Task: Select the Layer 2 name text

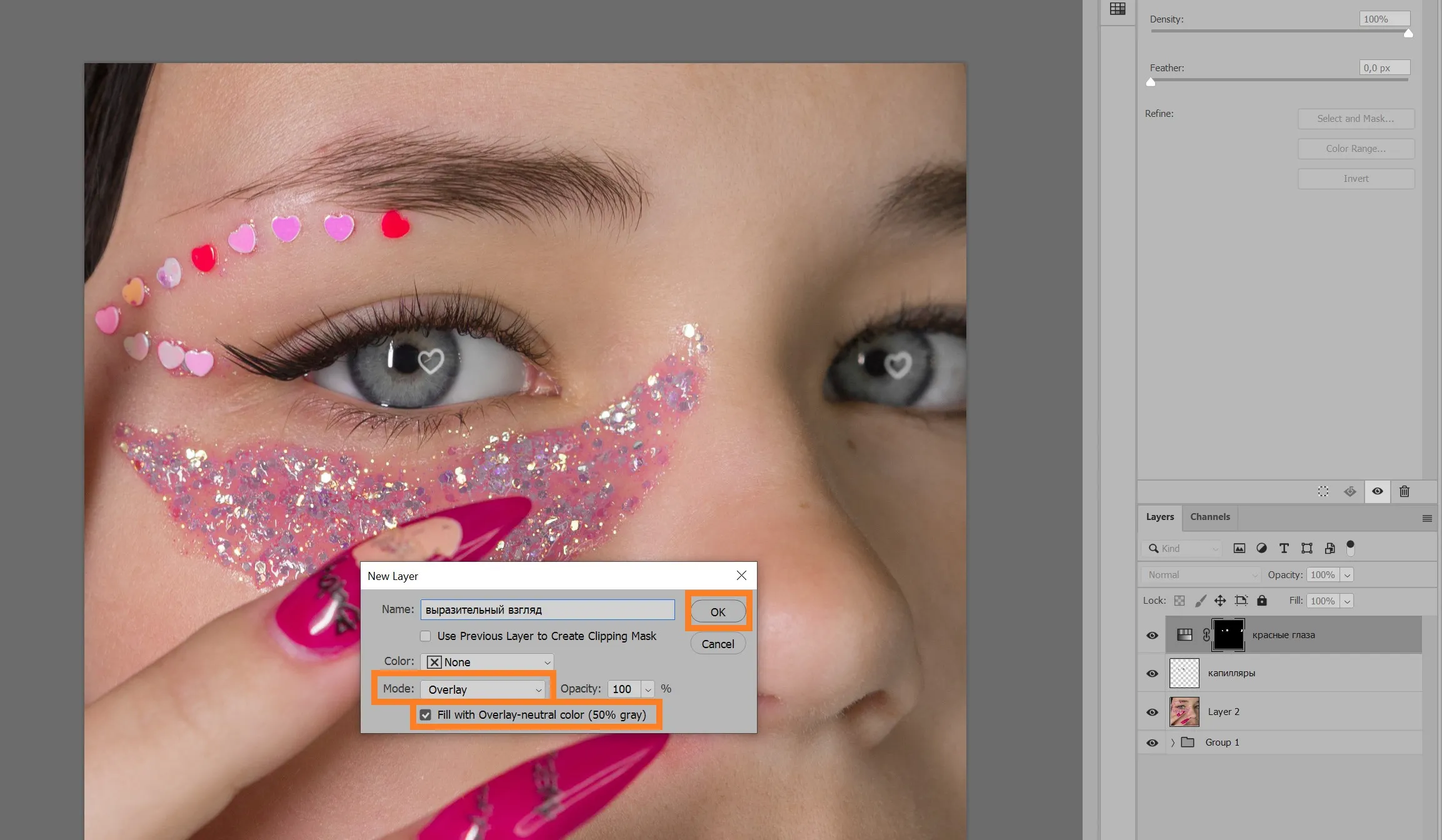Action: pos(1223,712)
